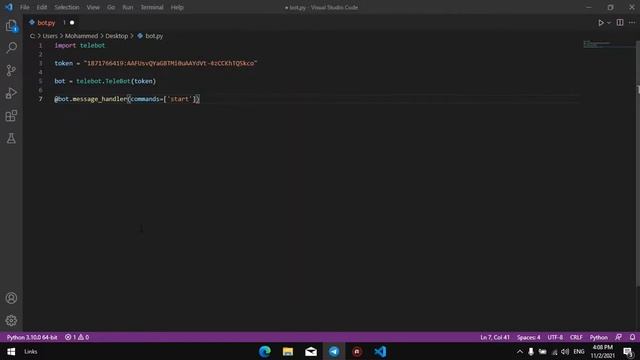Click the VS Code logo icon
Image resolution: width=640 pixels, height=360 pixels.
coord(9,7)
